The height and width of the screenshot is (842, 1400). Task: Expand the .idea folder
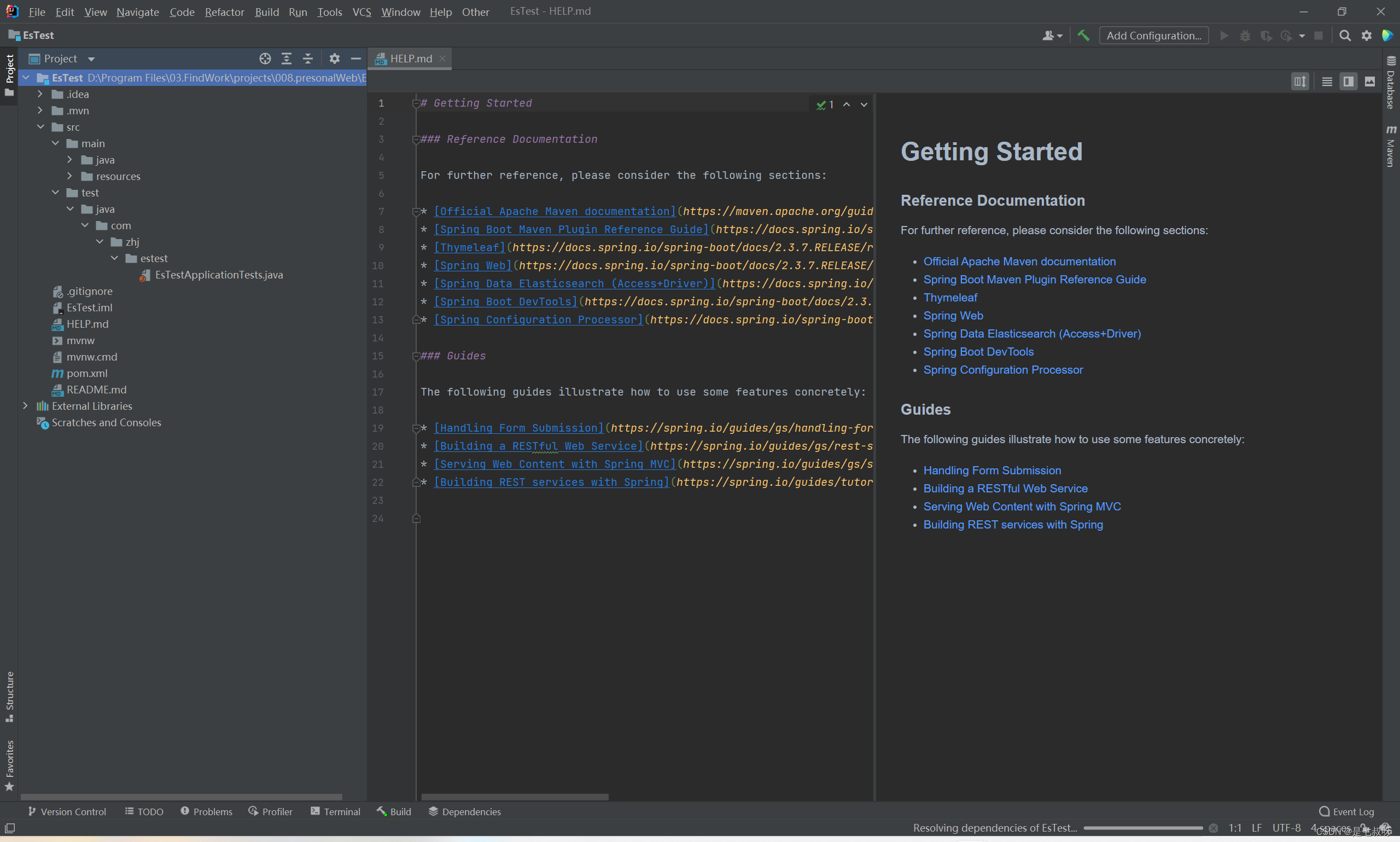[x=40, y=94]
